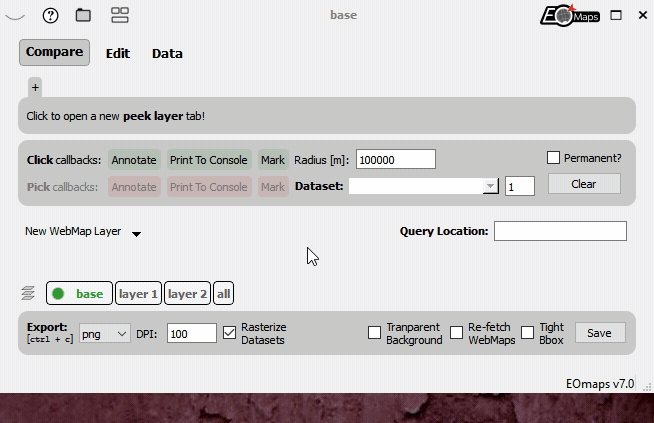This screenshot has height=423, width=654.
Task: Open the stacked layers icon beside base
Action: [28, 293]
